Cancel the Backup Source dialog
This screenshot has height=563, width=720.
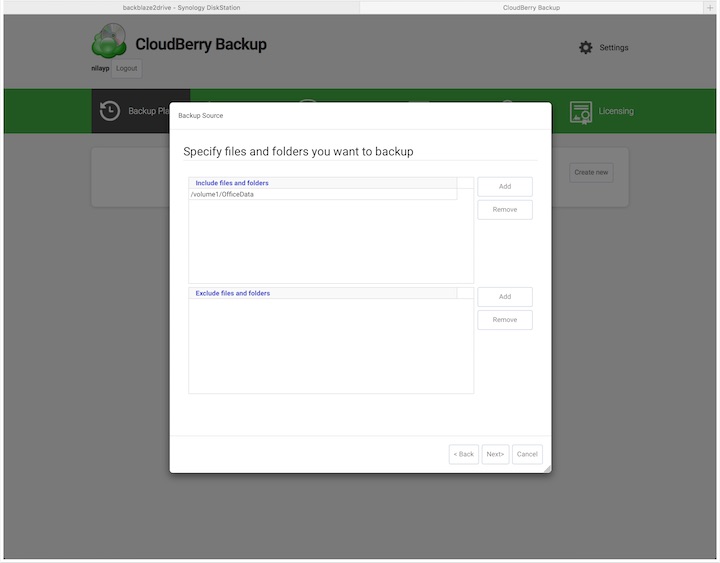[x=527, y=454]
